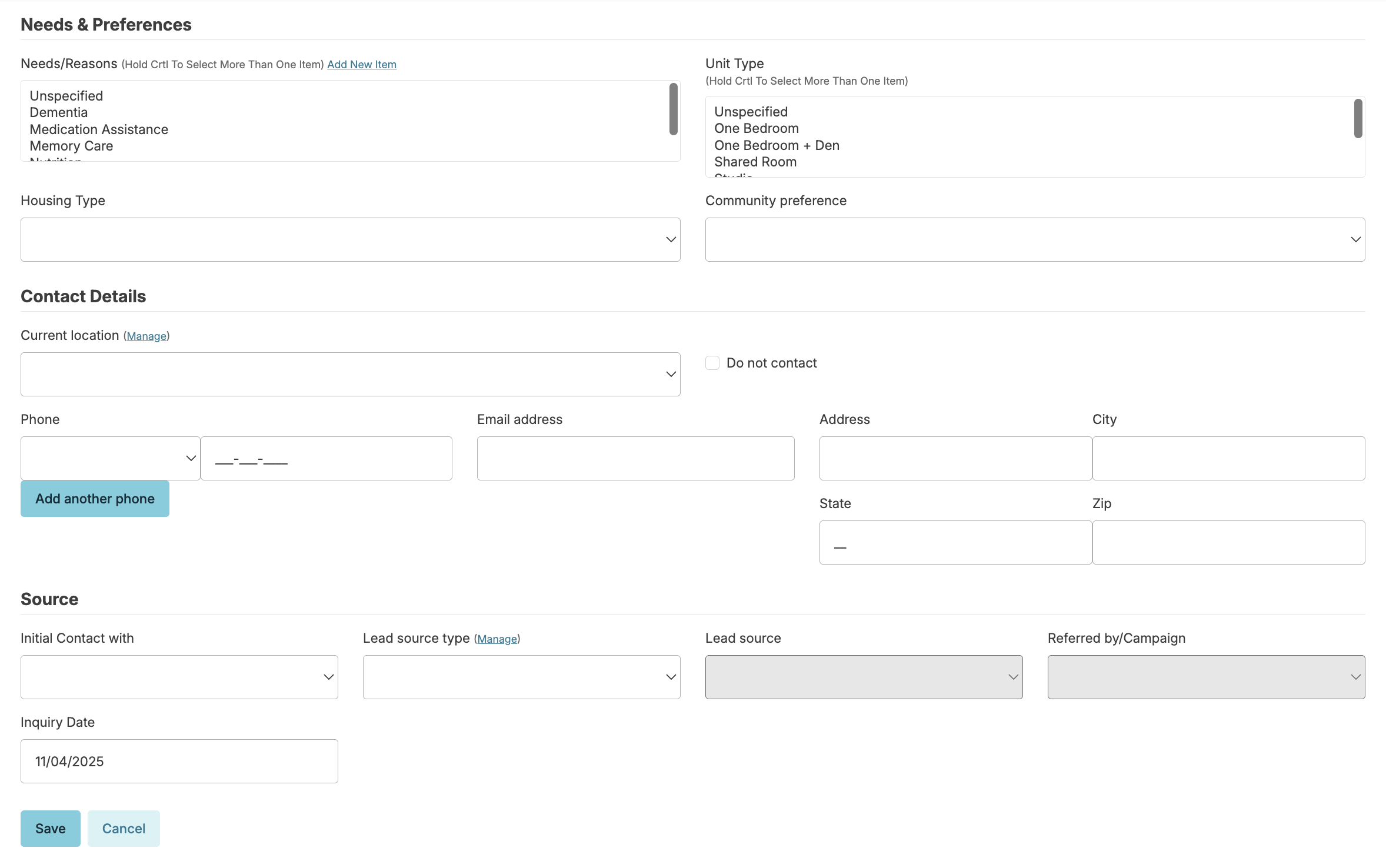
Task: Click the Add another phone button
Action: (95, 499)
